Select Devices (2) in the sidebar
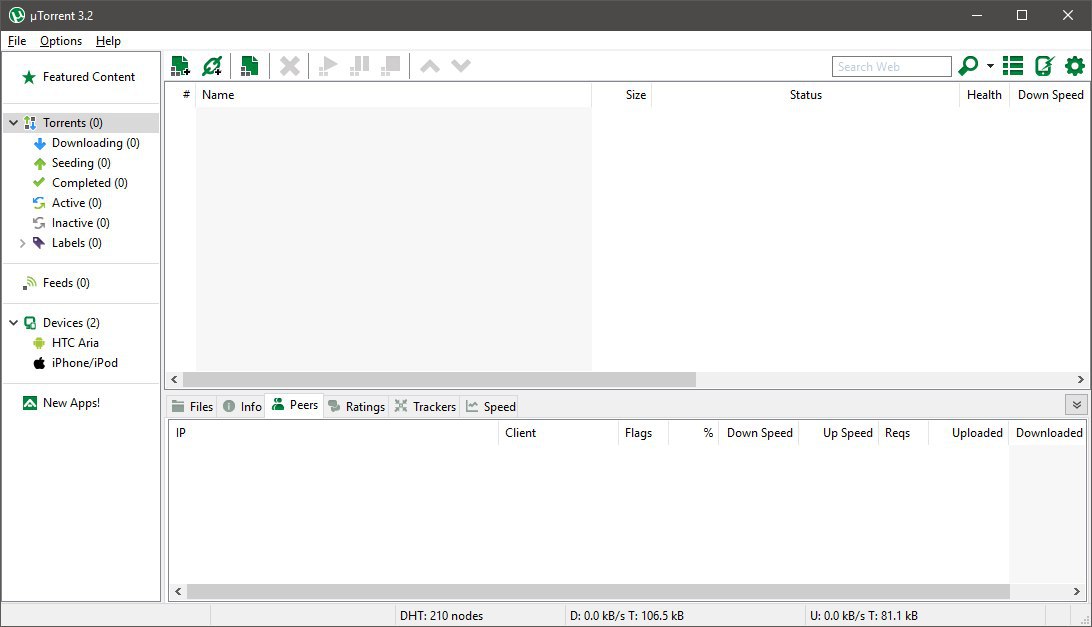Viewport: 1092px width, 627px height. pyautogui.click(x=70, y=323)
